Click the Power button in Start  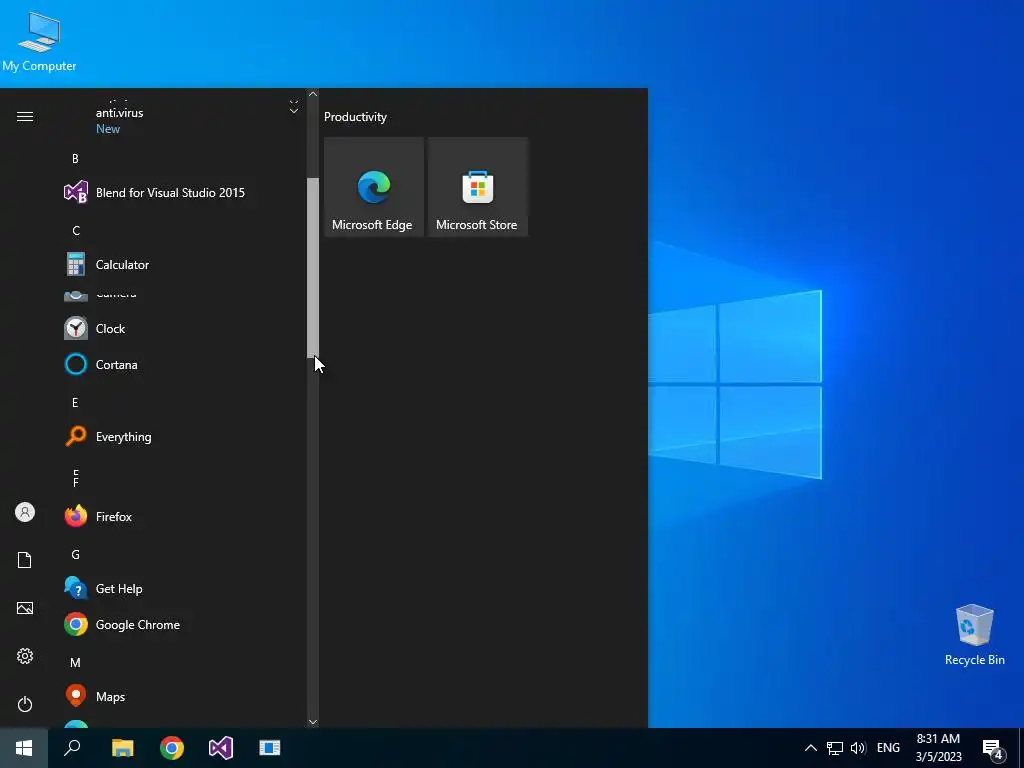[25, 704]
